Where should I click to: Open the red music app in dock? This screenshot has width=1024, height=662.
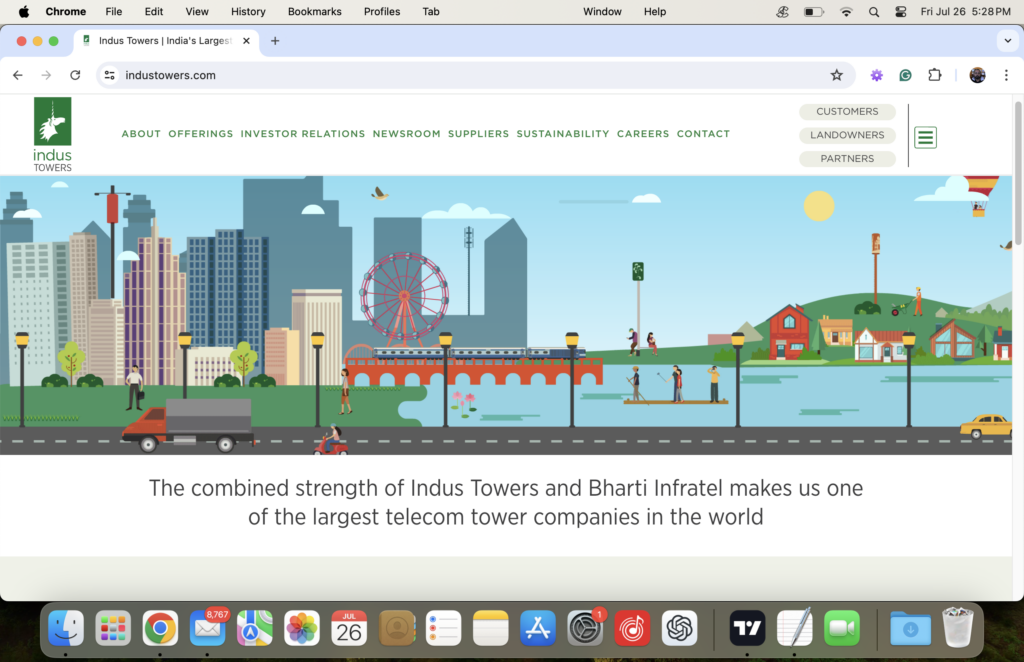[x=632, y=628]
